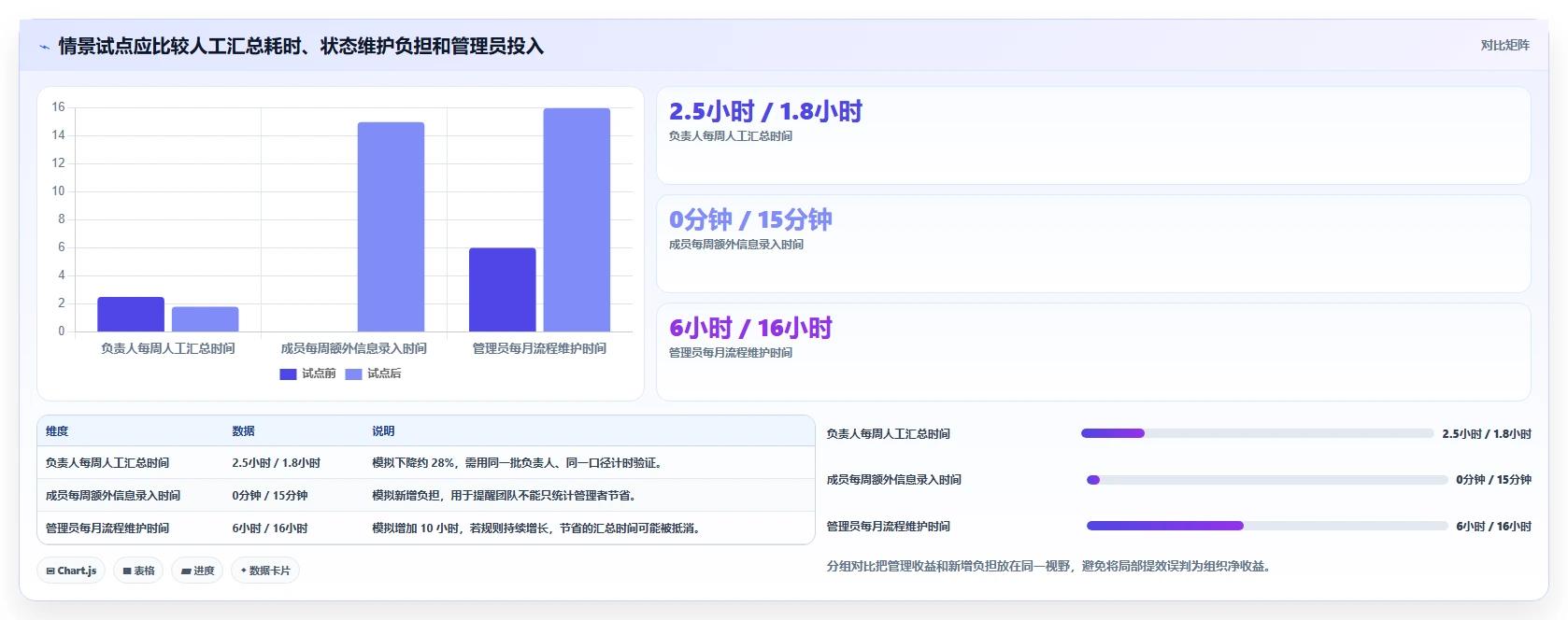
Task: Click the 试点后 bar for 负责人每周人工汇总时间
Action: (205, 319)
